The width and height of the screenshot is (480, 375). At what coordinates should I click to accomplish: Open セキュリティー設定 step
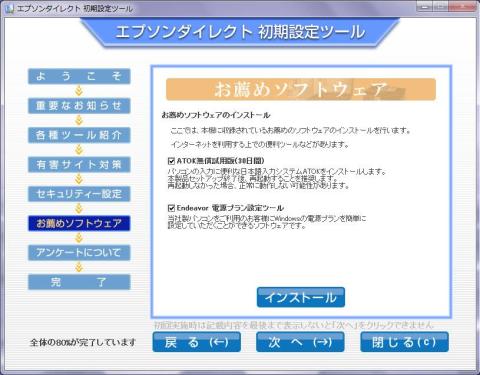[x=79, y=194]
